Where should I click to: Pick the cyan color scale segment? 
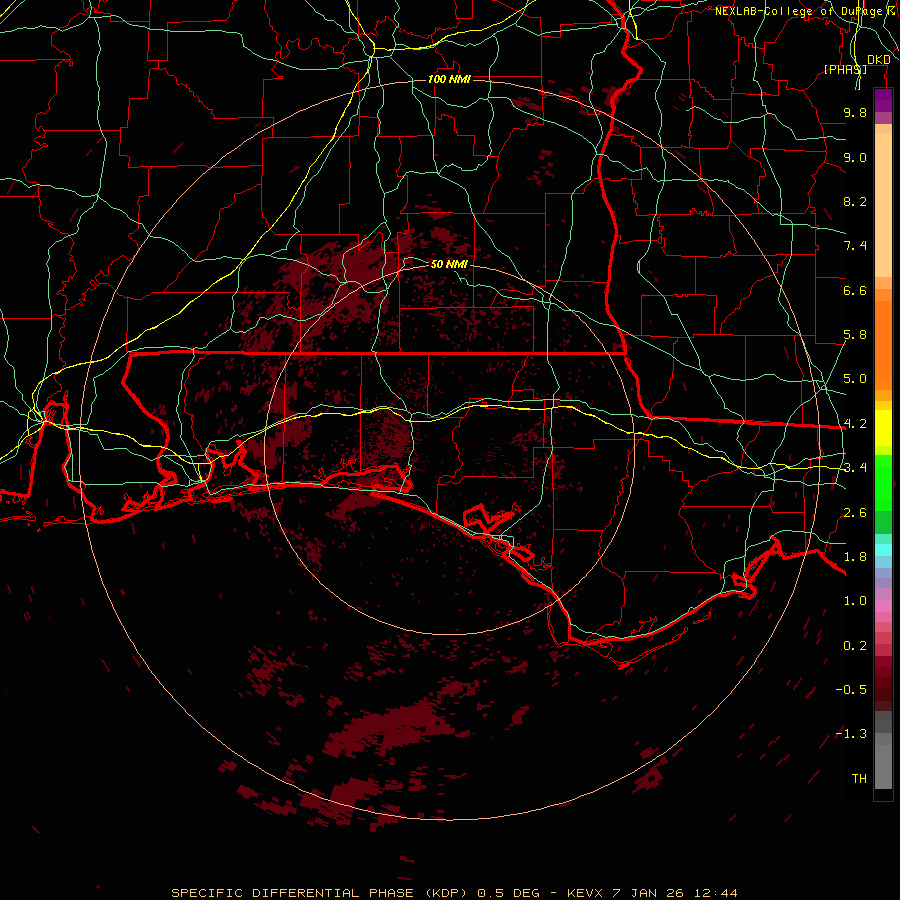883,550
